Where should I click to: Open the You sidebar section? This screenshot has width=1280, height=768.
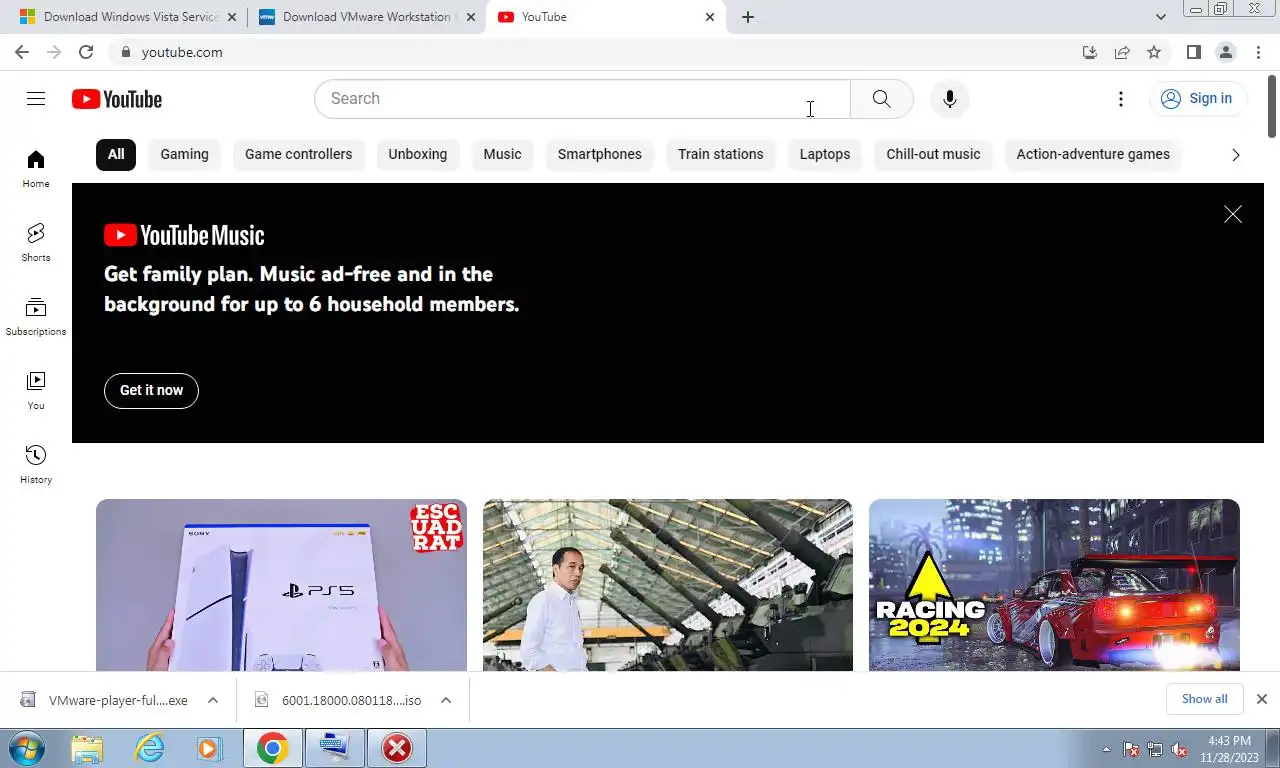coord(36,391)
